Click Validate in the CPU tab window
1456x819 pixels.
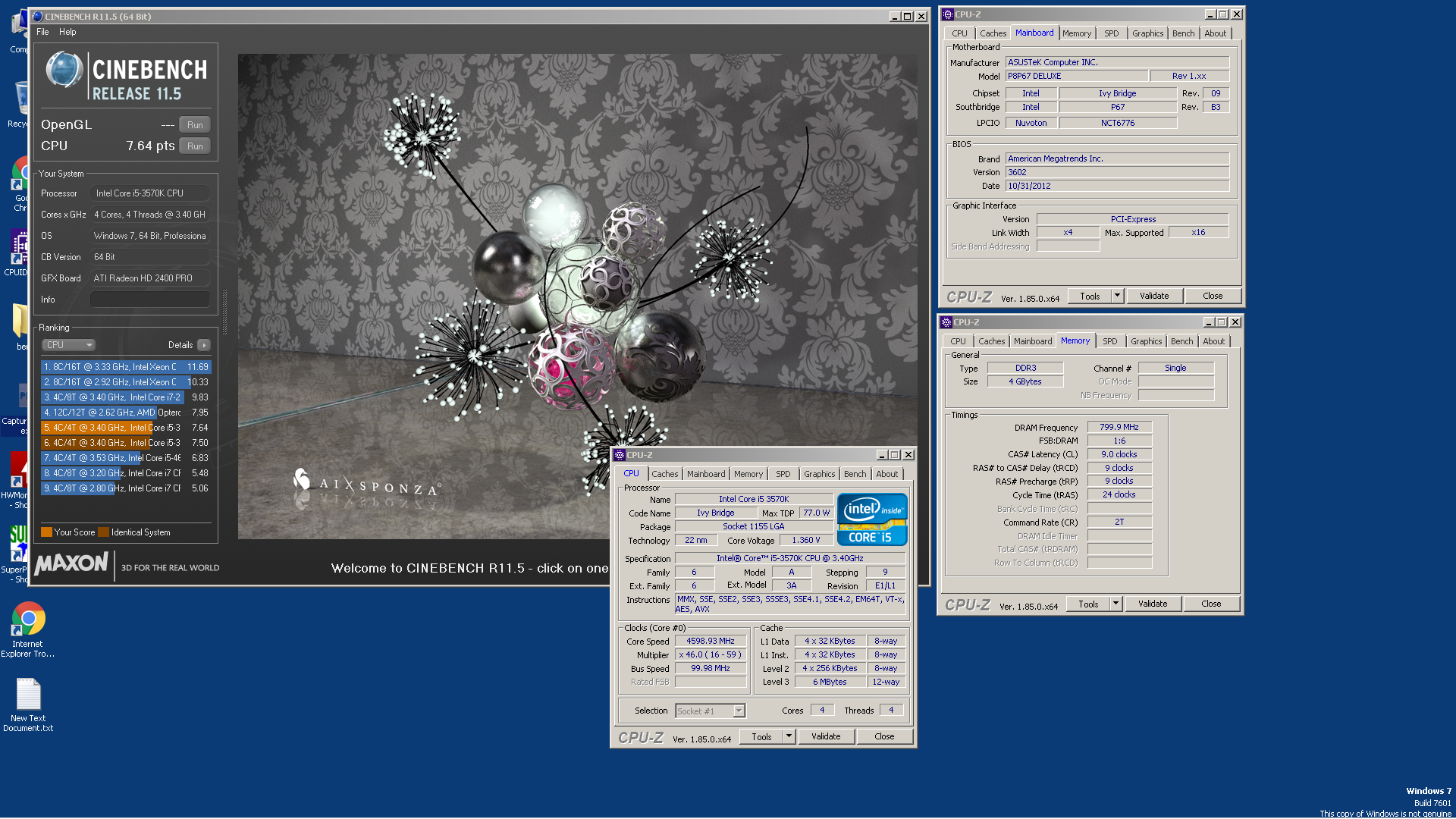[x=826, y=736]
